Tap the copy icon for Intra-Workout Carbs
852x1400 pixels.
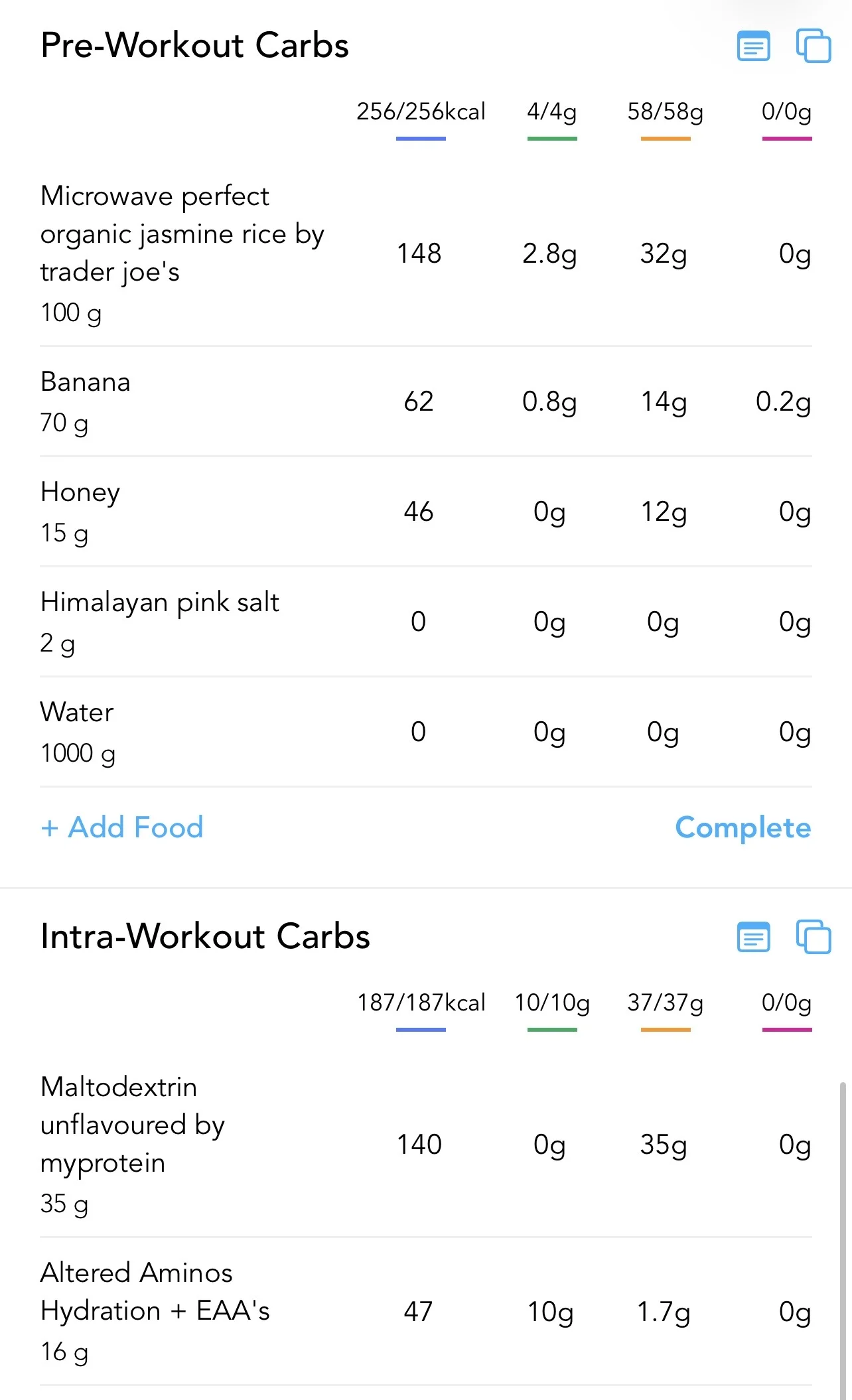pos(814,937)
